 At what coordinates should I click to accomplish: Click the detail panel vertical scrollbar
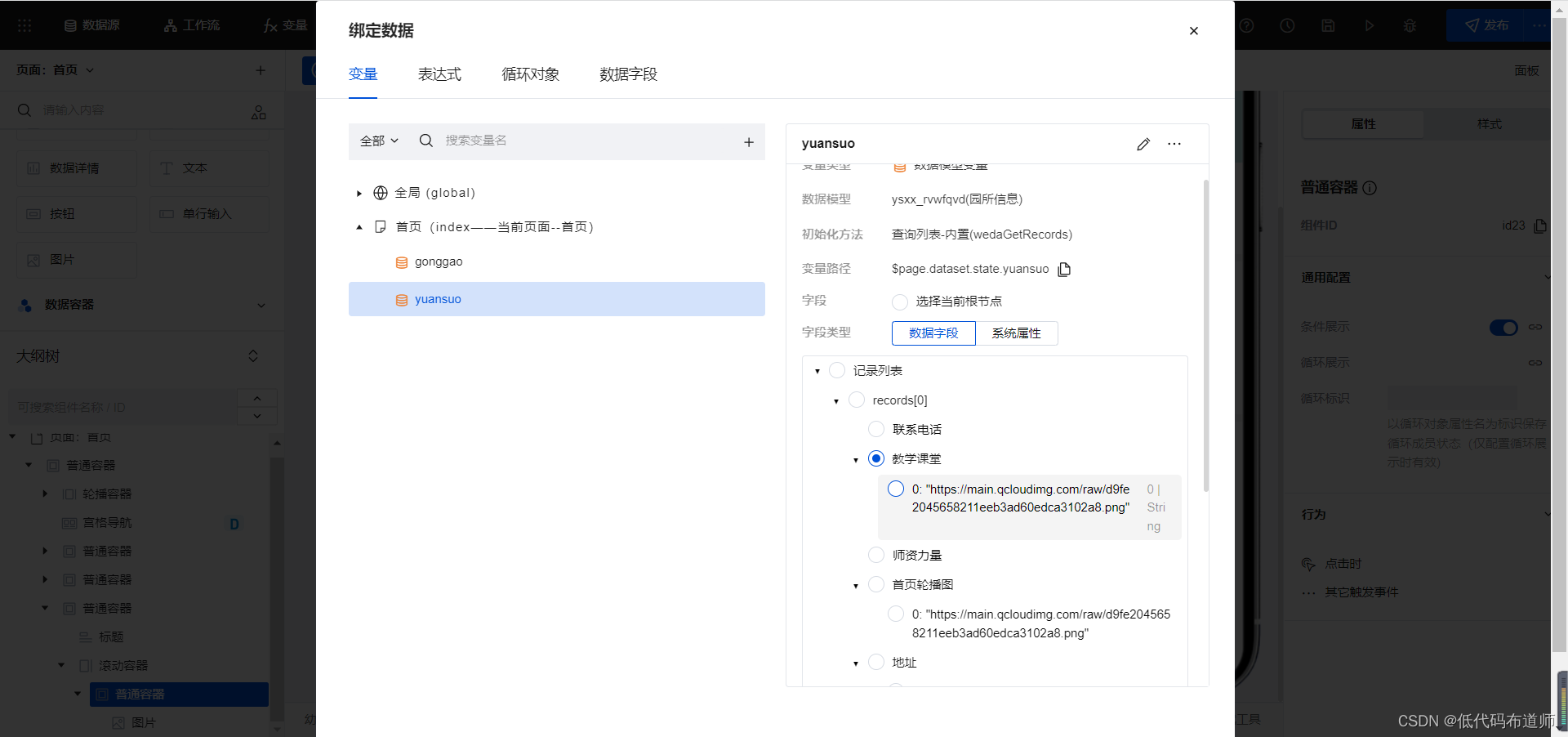tap(1205, 335)
